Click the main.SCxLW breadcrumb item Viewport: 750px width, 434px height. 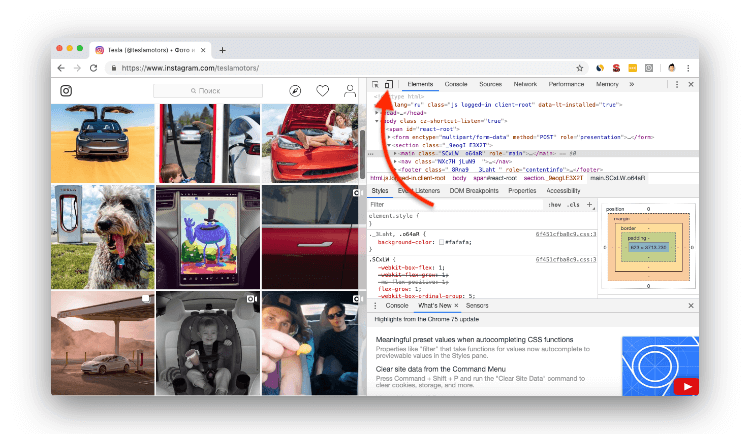coord(618,178)
